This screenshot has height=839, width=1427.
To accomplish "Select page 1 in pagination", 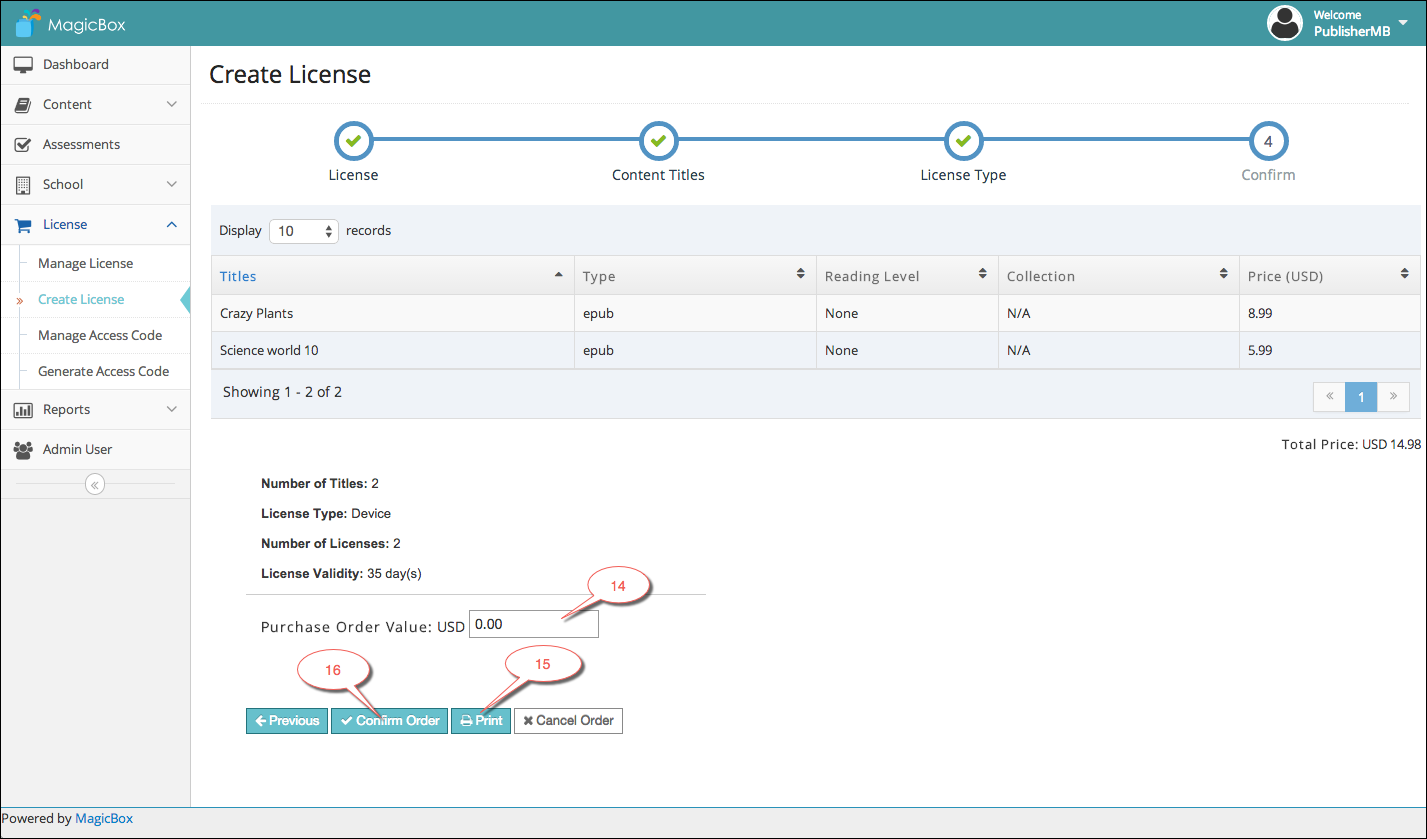I will pyautogui.click(x=1361, y=396).
